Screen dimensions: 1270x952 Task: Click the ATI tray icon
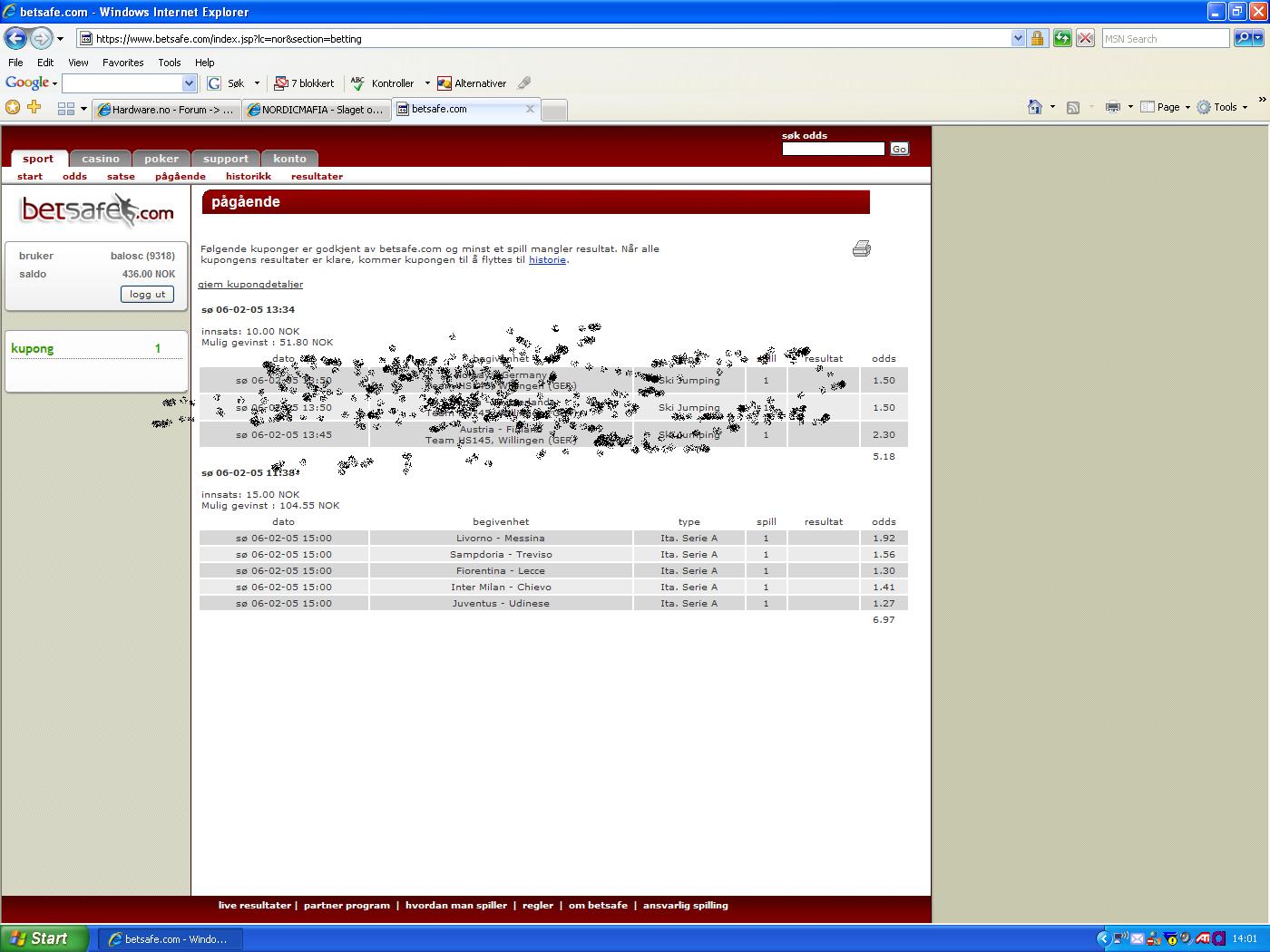(1203, 938)
